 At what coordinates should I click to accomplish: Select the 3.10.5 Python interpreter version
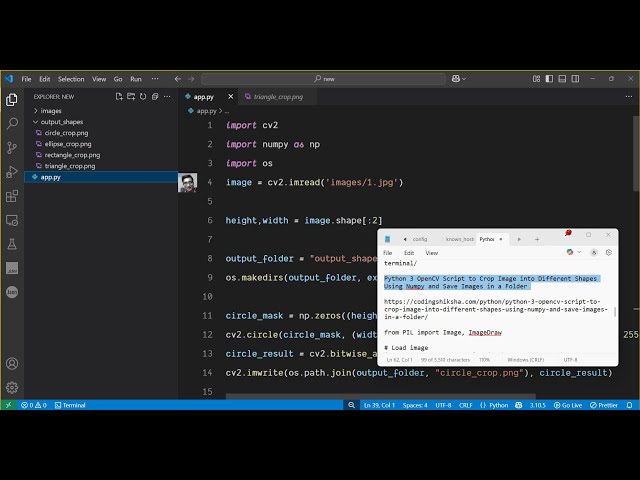(x=538, y=405)
